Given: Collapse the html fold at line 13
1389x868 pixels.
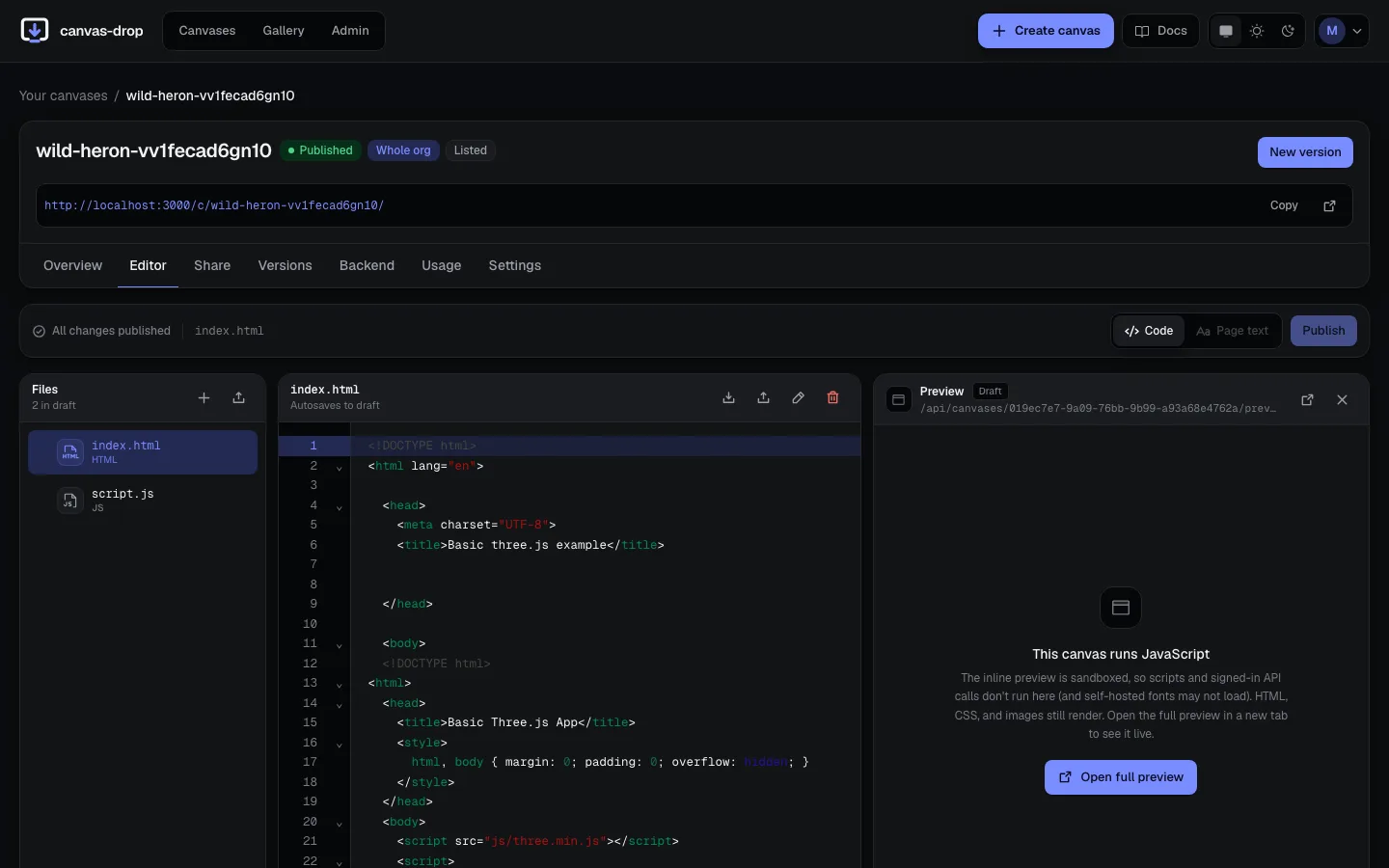Looking at the screenshot, I should pyautogui.click(x=339, y=685).
